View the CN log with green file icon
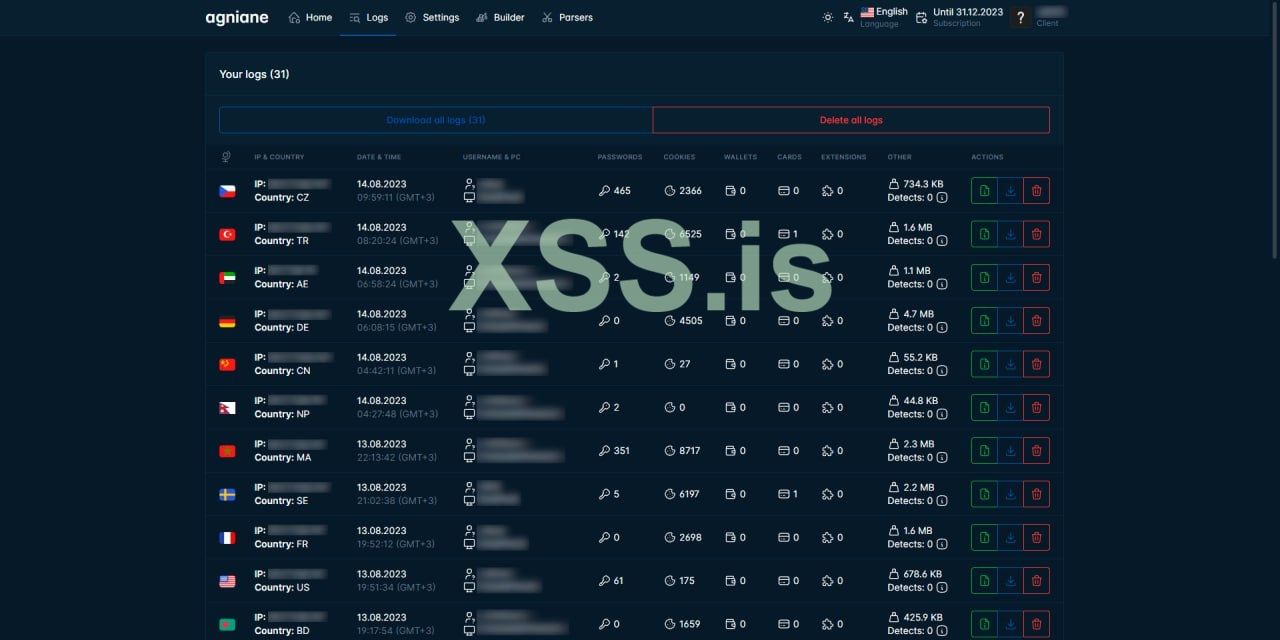Screen dimensions: 1280x640 pos(984,364)
